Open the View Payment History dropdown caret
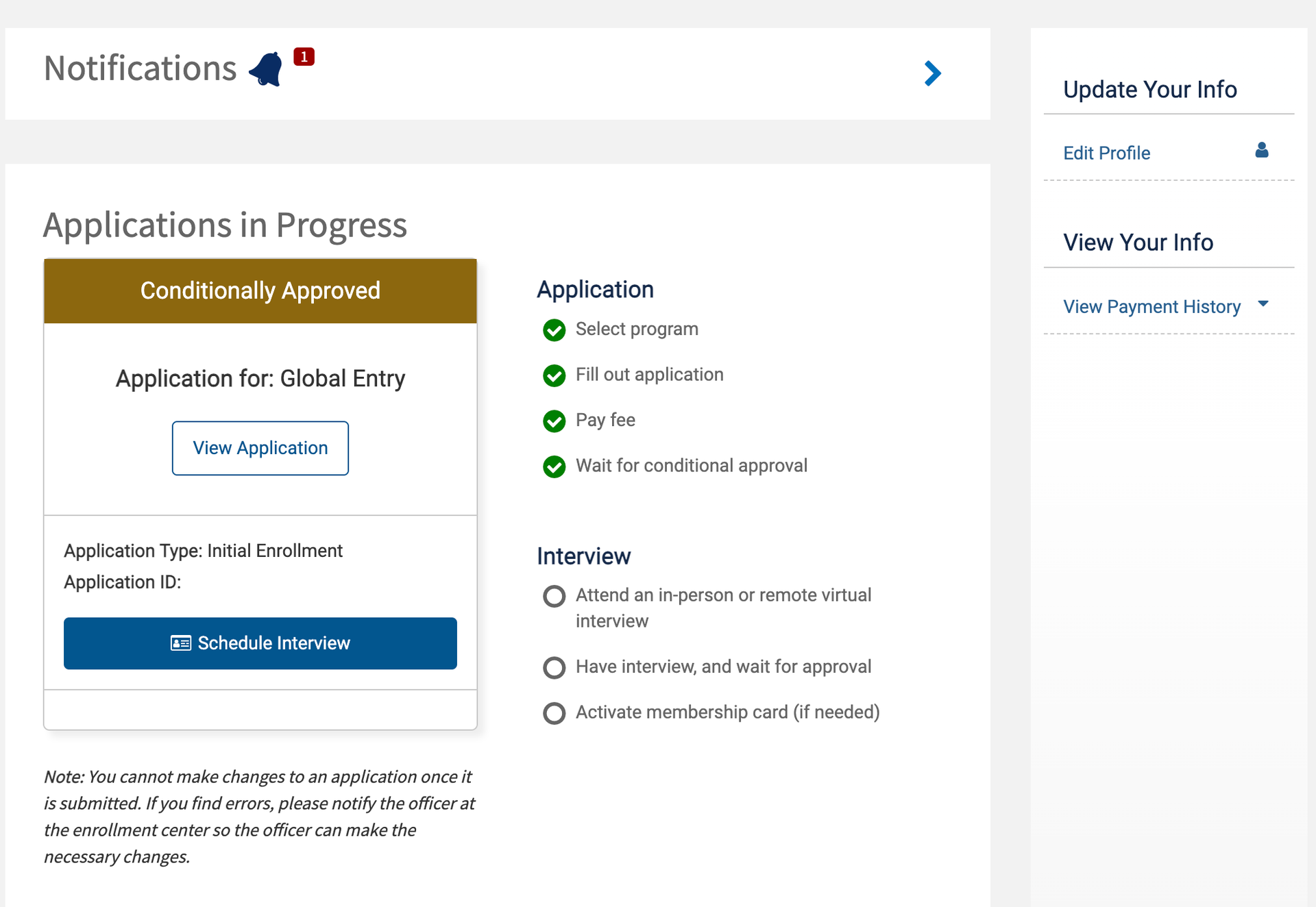The height and width of the screenshot is (907, 1316). pos(1265,304)
